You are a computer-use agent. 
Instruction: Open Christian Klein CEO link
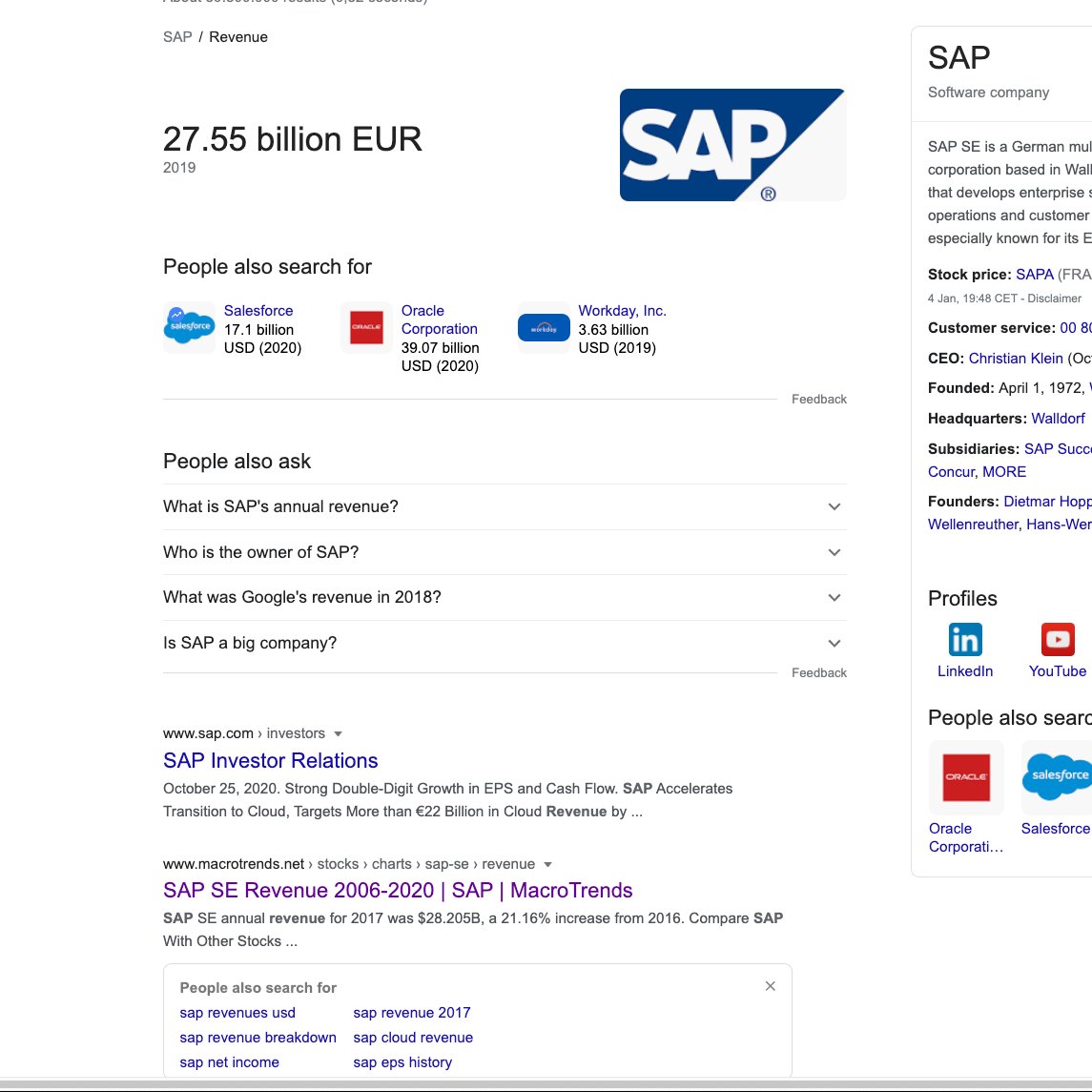(1016, 358)
